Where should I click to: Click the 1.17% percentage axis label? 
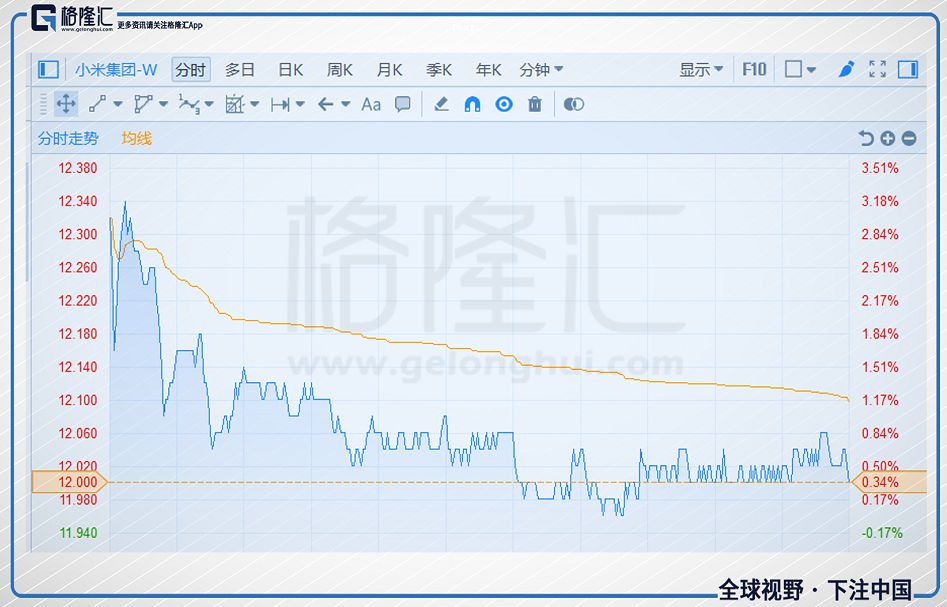[880, 400]
